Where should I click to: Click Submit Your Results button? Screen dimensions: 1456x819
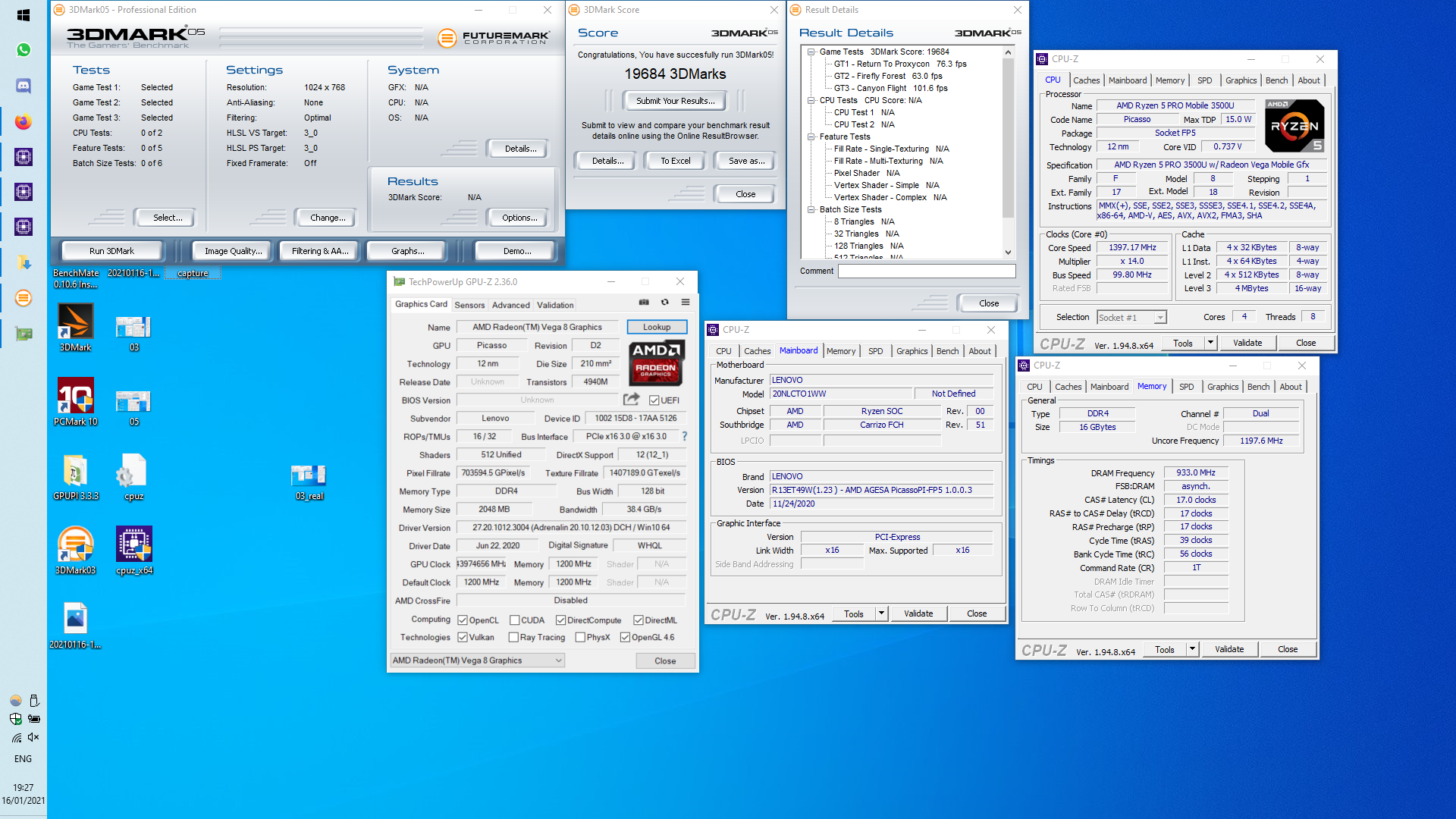coord(675,101)
